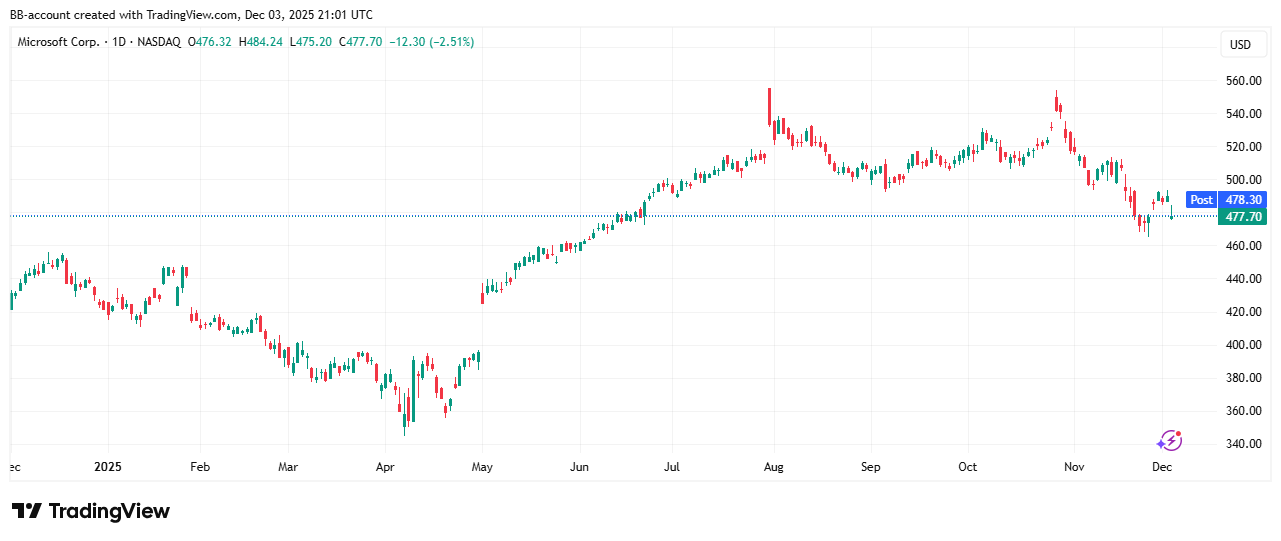Click the 2025 year marker on time axis

click(x=106, y=467)
